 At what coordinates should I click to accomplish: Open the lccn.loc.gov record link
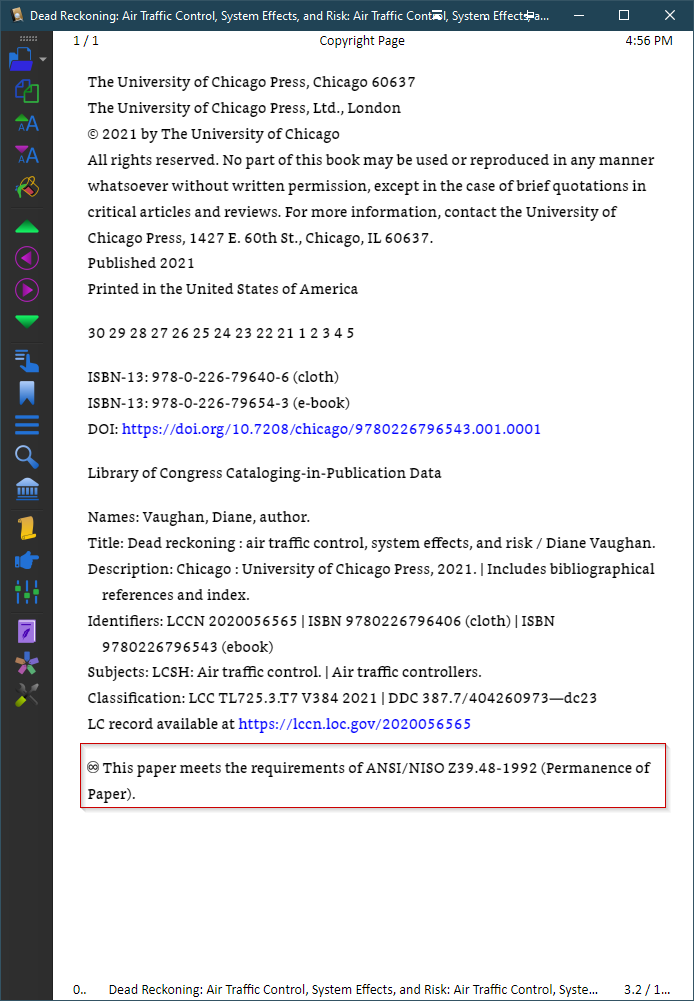[x=354, y=724]
